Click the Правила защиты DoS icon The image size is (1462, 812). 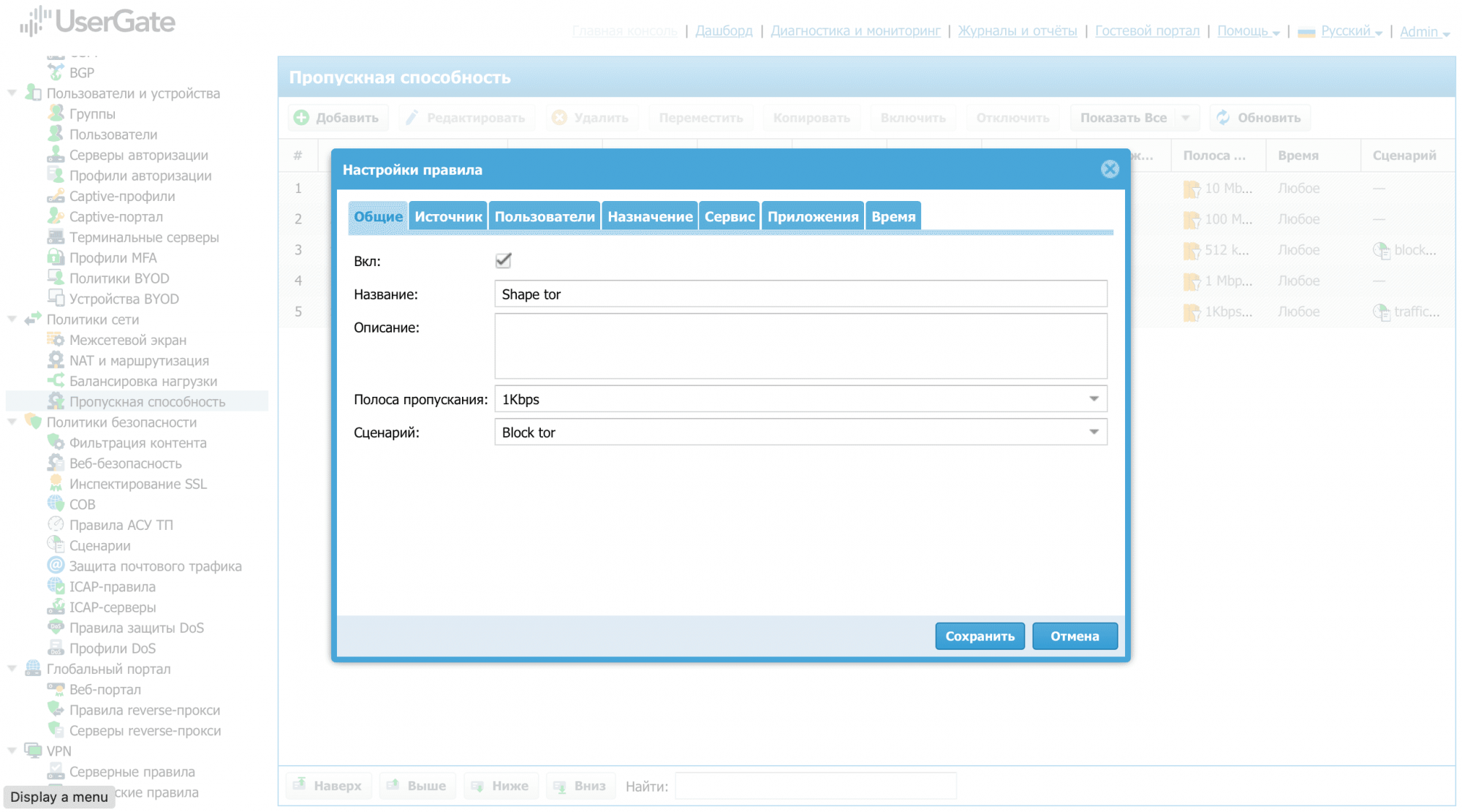56,627
